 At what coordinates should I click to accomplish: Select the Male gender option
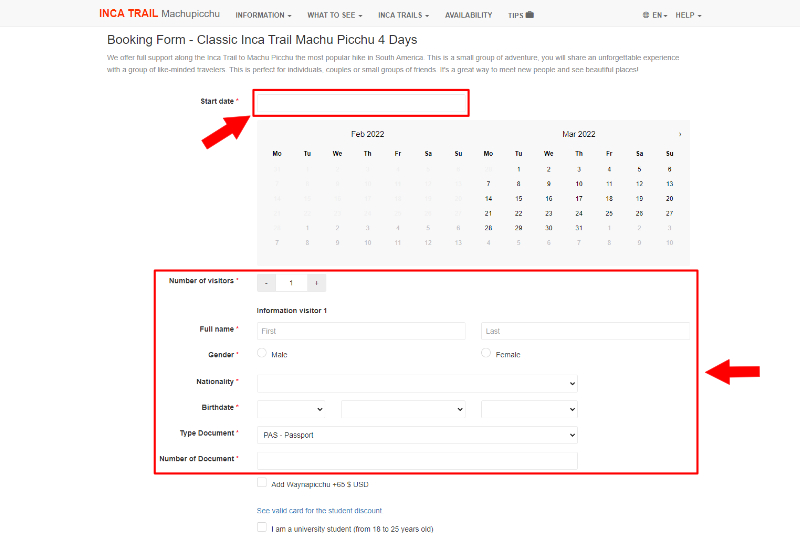(x=262, y=353)
